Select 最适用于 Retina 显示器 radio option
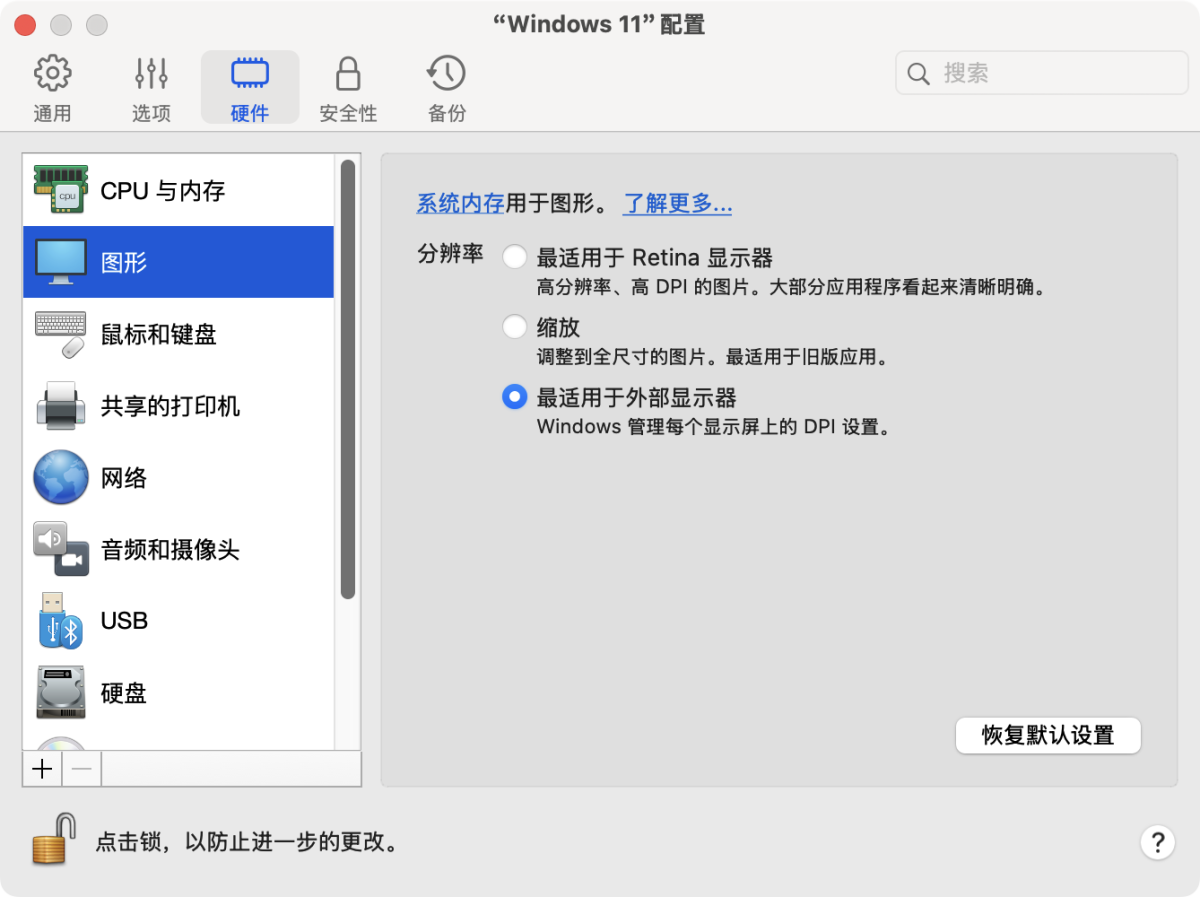This screenshot has width=1200, height=897. point(514,258)
